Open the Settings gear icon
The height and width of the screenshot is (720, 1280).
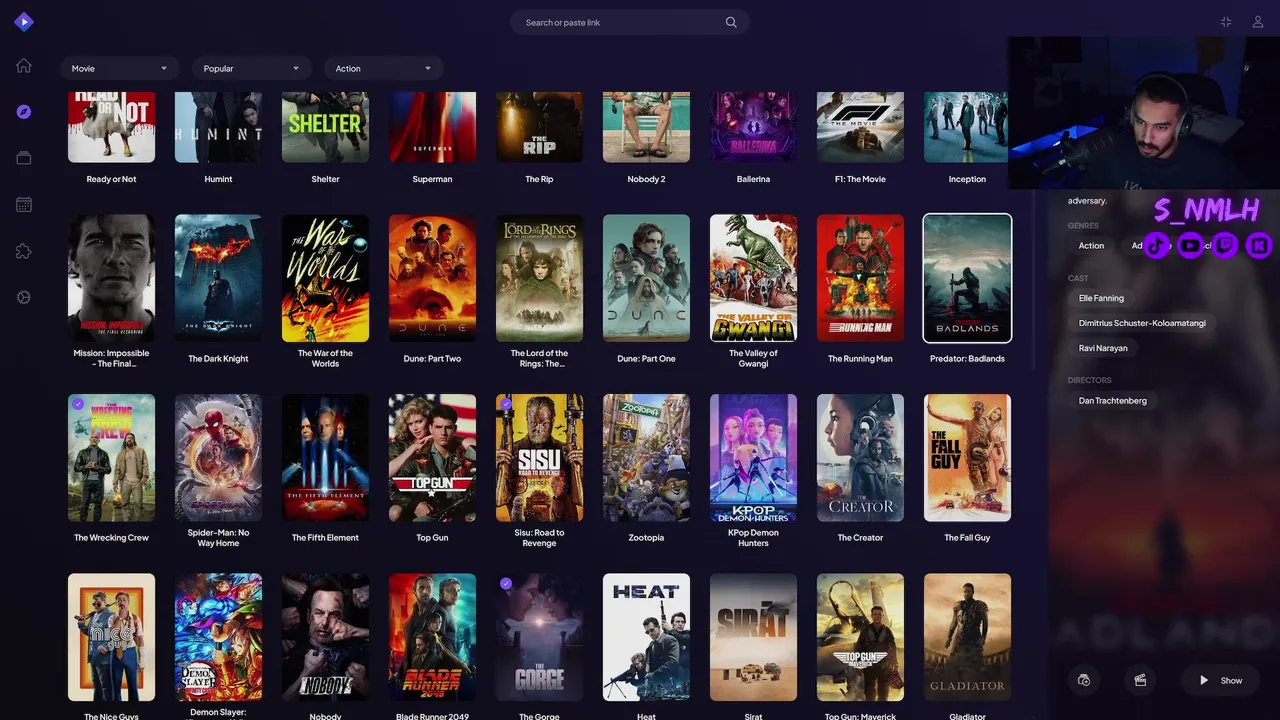24,297
